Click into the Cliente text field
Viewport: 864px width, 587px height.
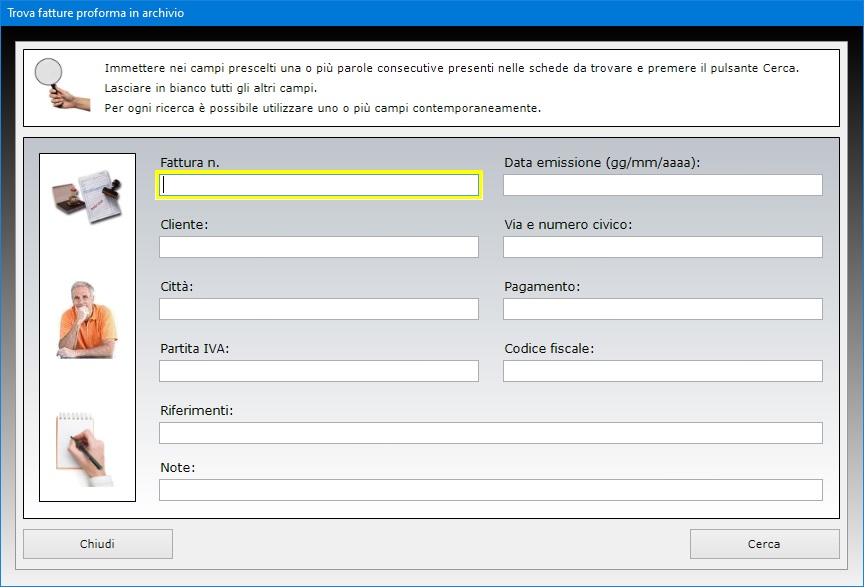tap(319, 247)
